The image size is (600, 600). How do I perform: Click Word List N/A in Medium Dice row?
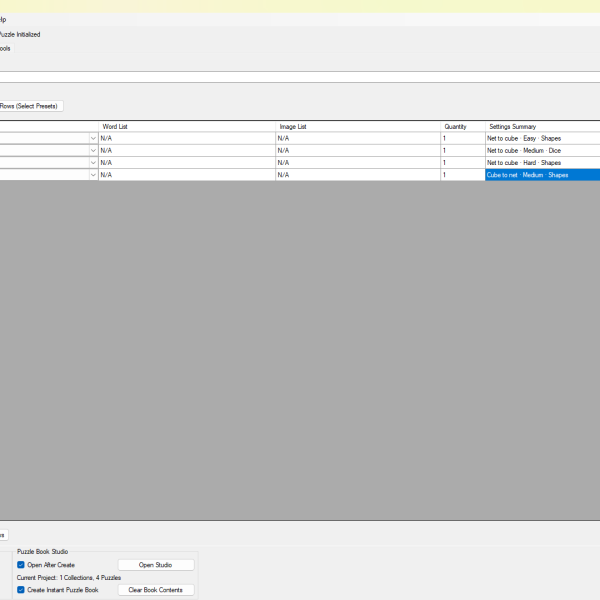click(187, 150)
